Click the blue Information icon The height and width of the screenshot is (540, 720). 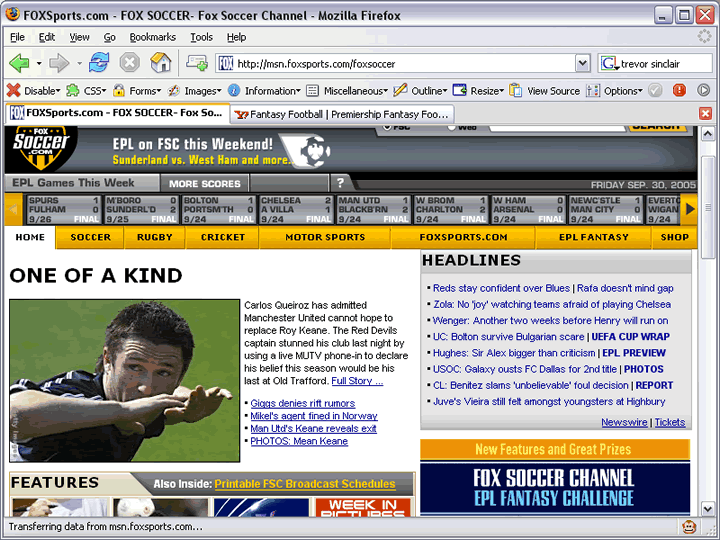click(x=234, y=90)
